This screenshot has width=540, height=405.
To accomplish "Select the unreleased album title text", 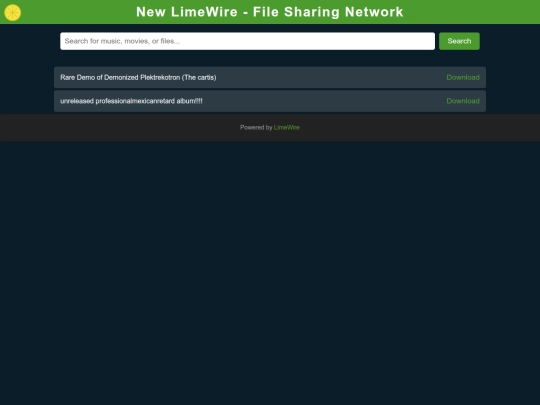I will coord(131,101).
